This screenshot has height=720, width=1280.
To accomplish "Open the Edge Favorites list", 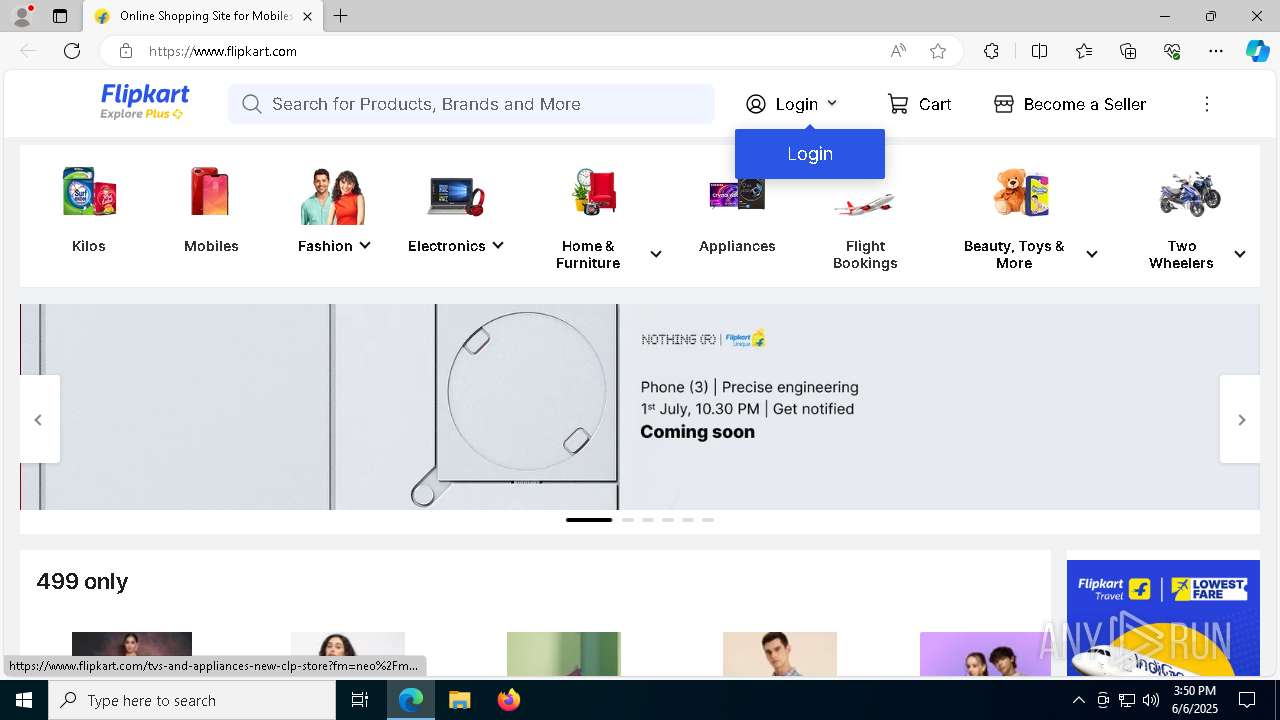I will [x=1084, y=51].
